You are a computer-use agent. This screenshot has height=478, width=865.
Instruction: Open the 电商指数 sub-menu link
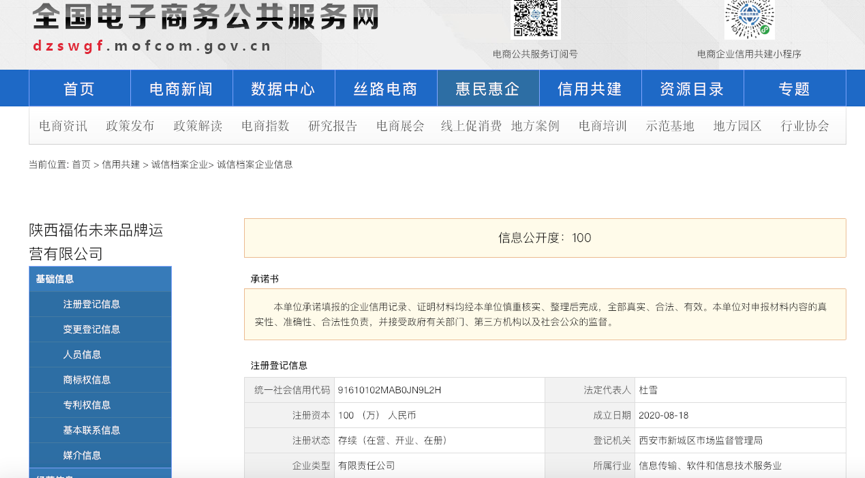(x=265, y=126)
